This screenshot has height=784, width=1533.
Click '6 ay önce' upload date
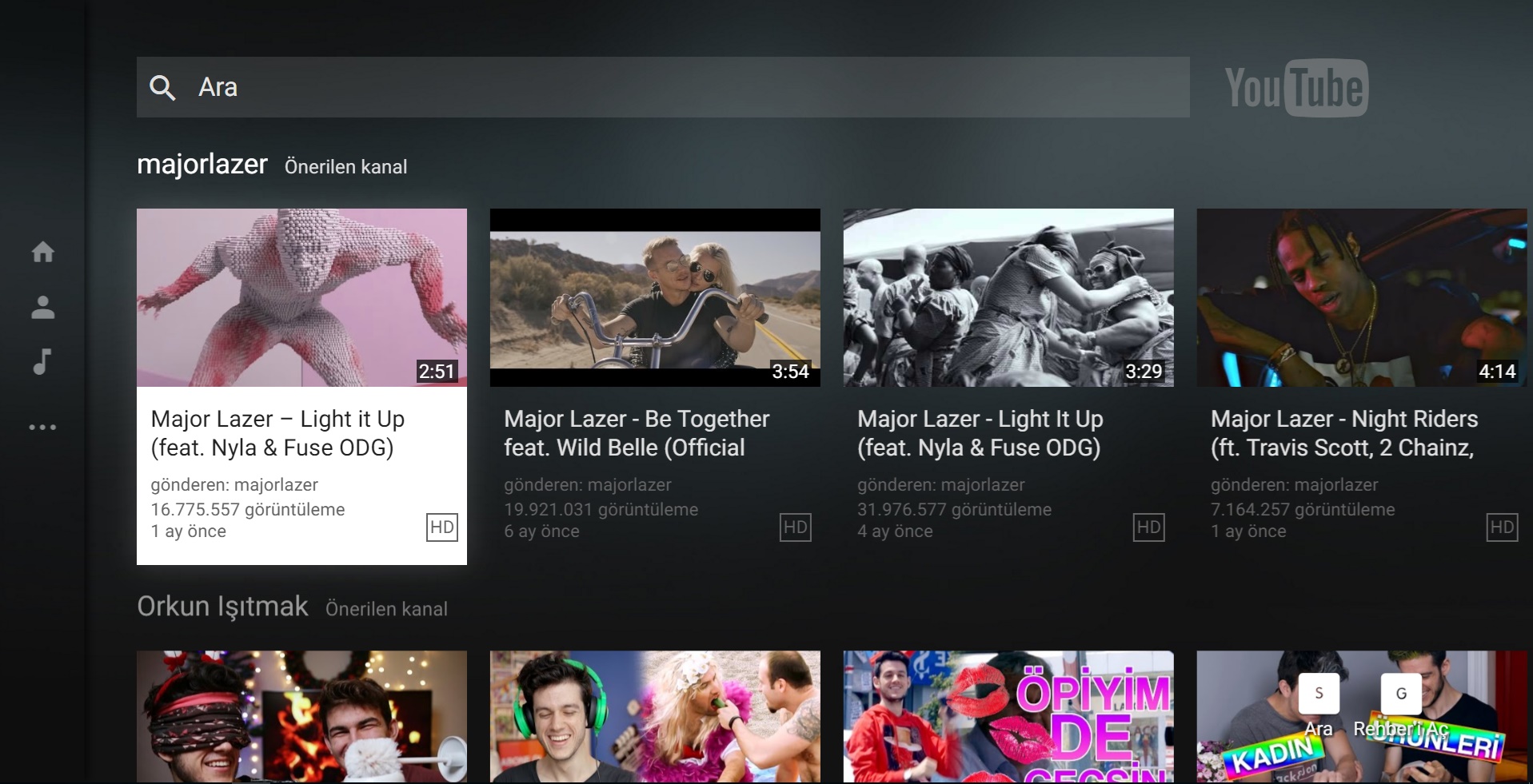[541, 531]
